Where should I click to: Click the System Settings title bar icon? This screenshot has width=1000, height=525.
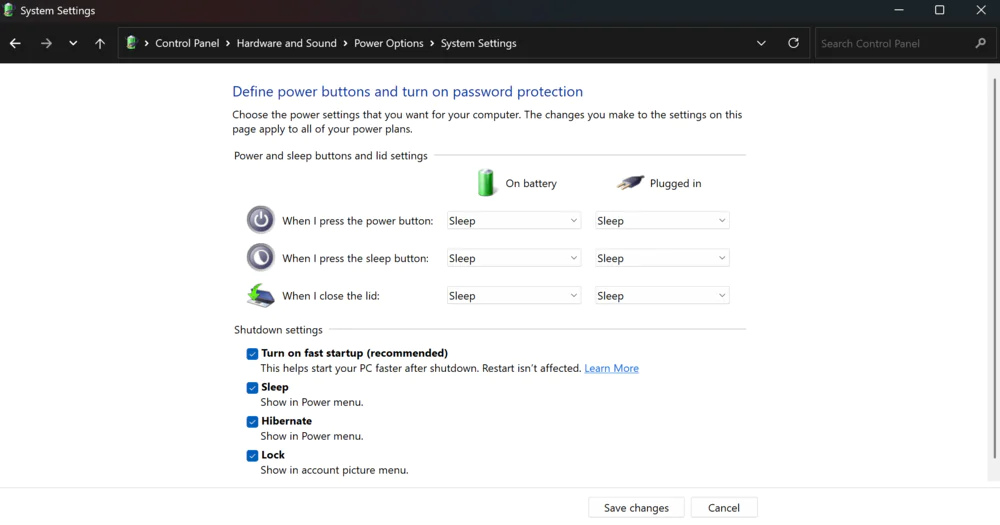click(x=9, y=10)
